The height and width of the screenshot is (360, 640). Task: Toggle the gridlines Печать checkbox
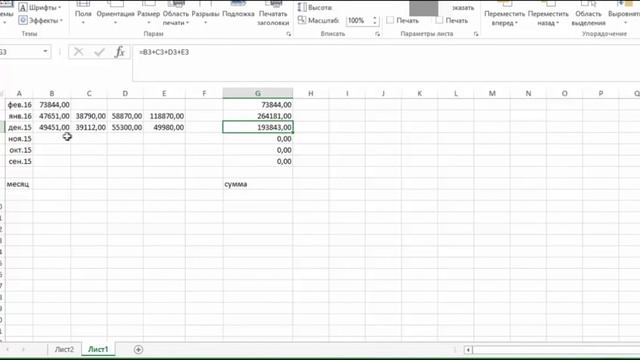390,20
